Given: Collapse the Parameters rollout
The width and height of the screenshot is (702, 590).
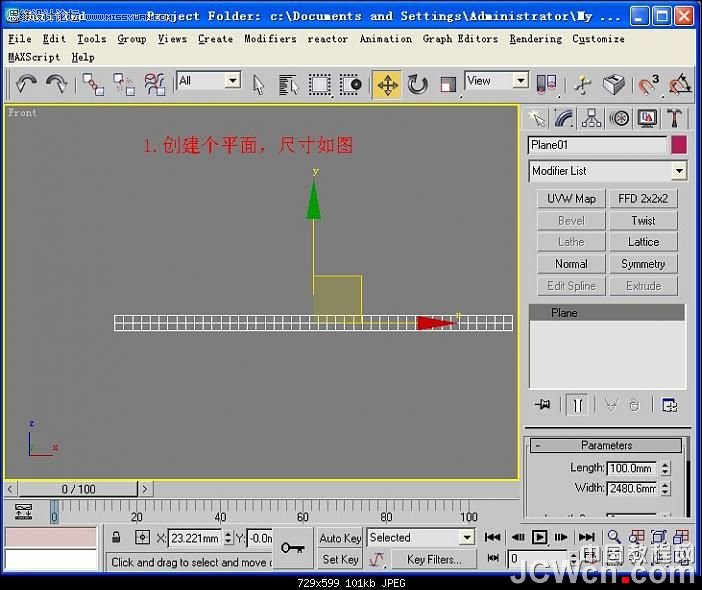Looking at the screenshot, I should tap(606, 445).
